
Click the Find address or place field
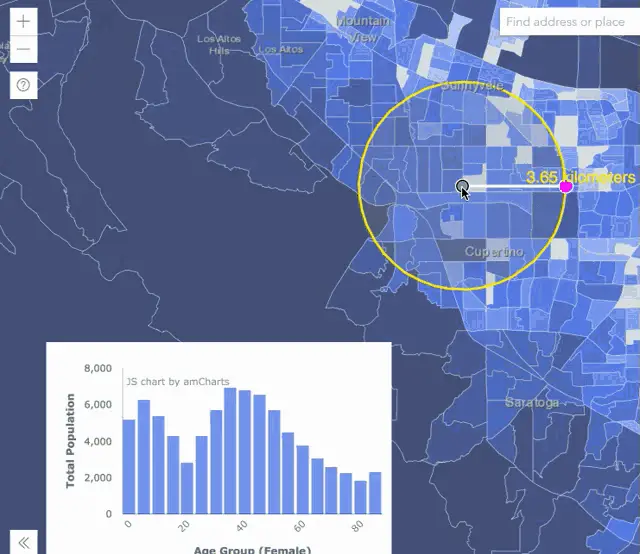pyautogui.click(x=570, y=22)
